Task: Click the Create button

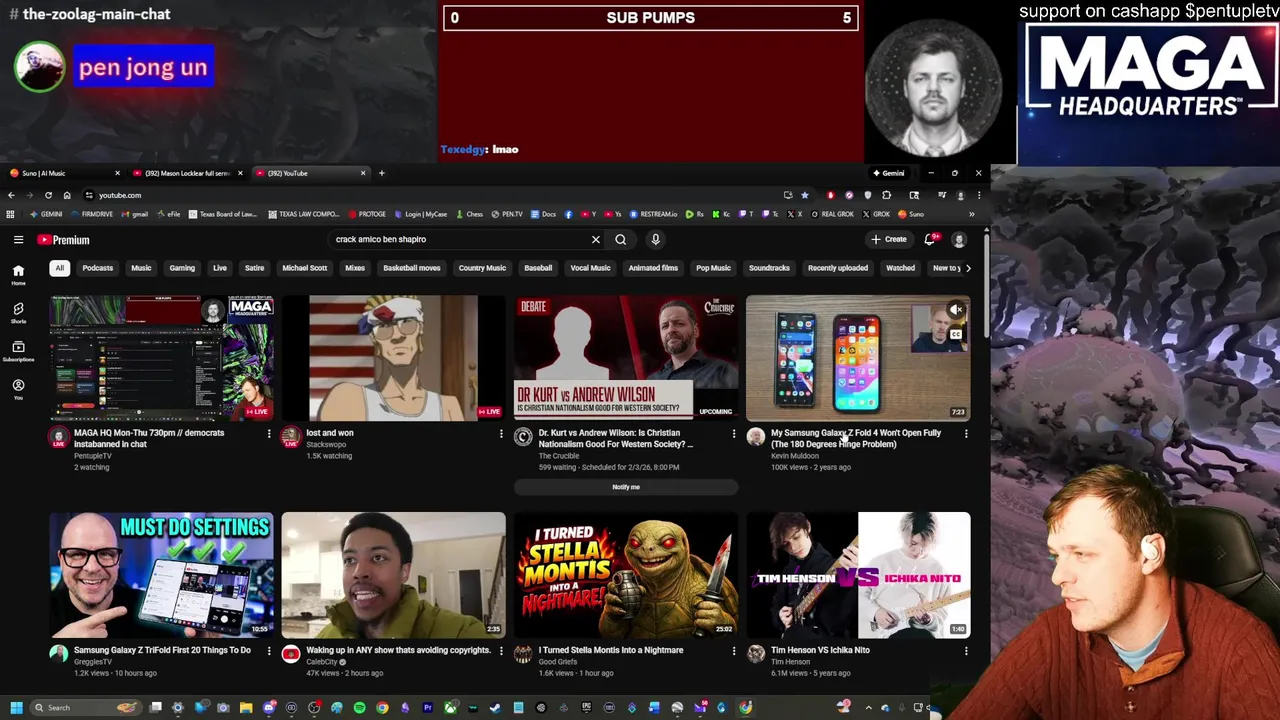Action: (x=889, y=240)
